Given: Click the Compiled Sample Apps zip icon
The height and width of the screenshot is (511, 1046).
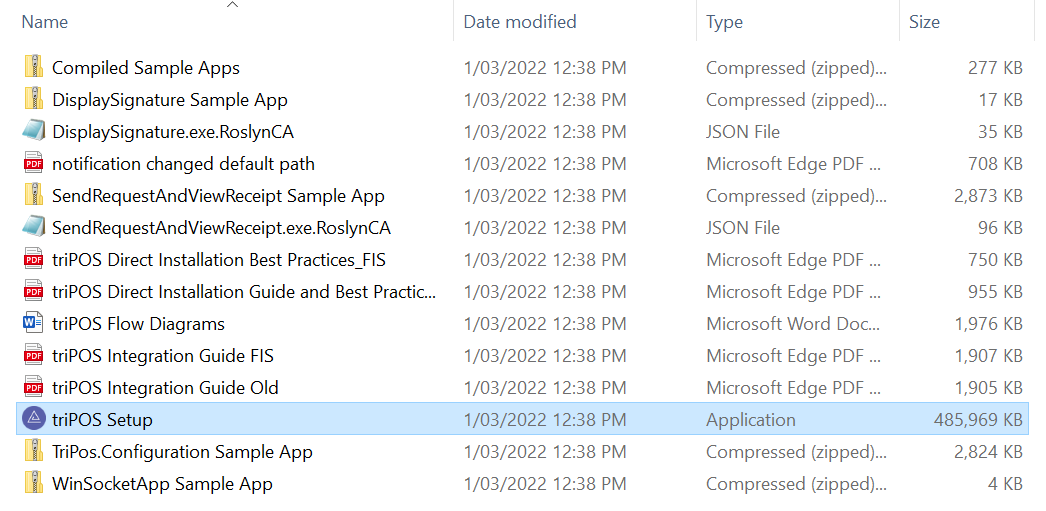Looking at the screenshot, I should (33, 67).
